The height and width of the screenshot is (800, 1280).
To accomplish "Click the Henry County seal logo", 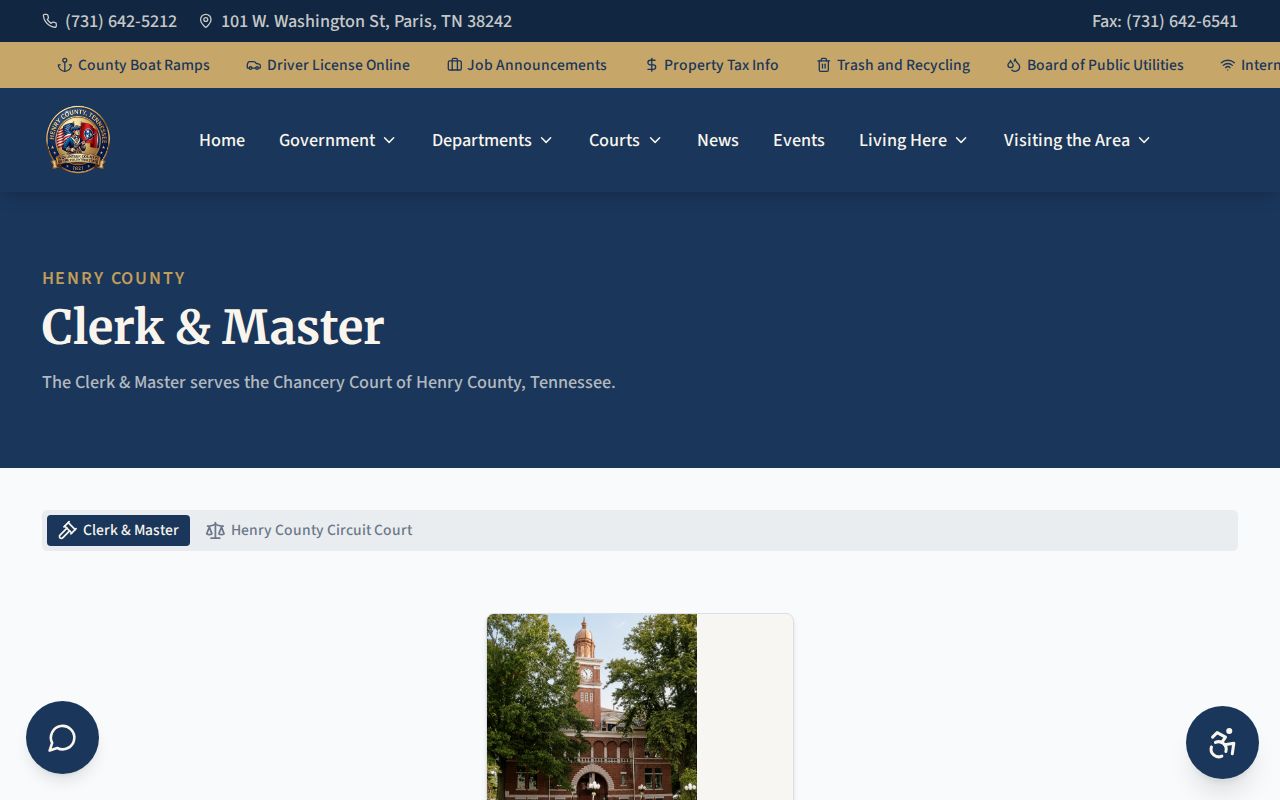I will pos(78,140).
